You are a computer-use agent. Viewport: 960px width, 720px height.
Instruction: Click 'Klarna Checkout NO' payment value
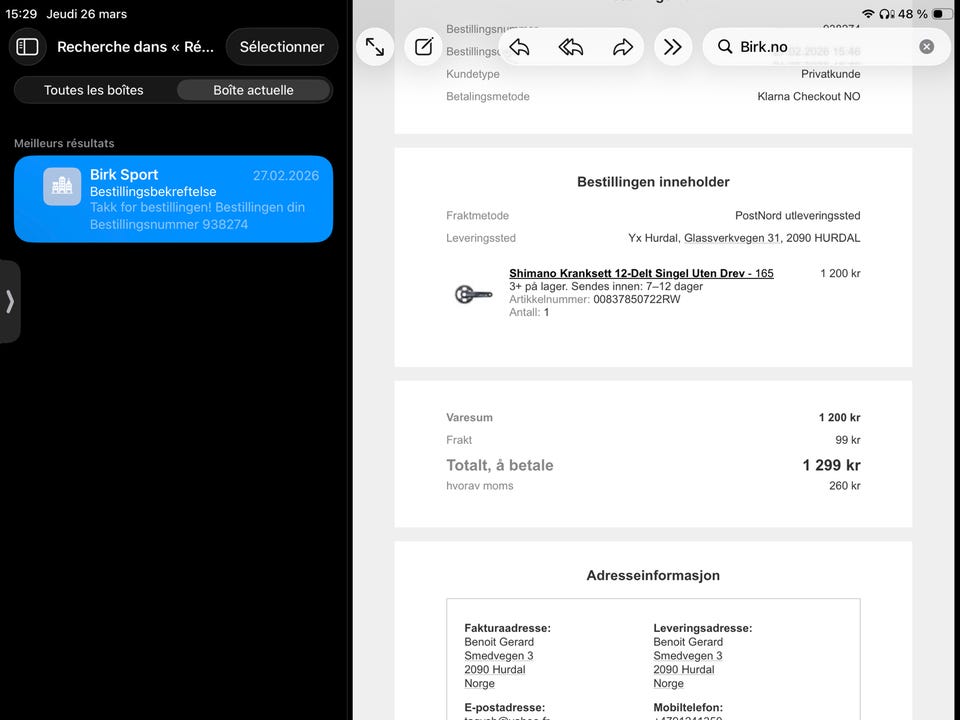(x=809, y=96)
